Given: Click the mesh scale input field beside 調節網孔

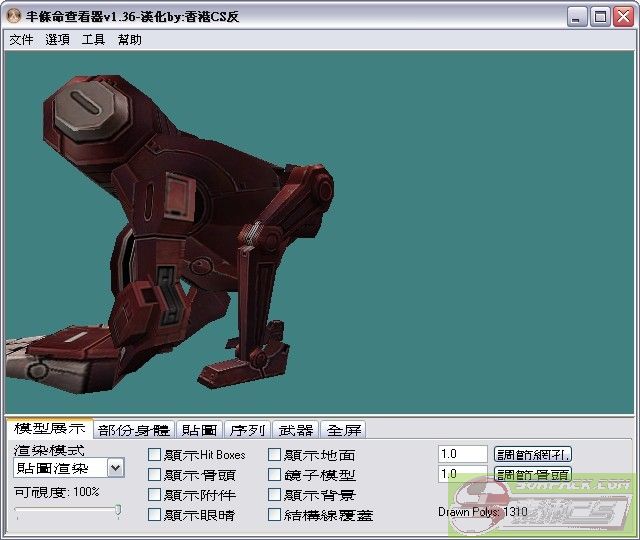Looking at the screenshot, I should (x=463, y=454).
